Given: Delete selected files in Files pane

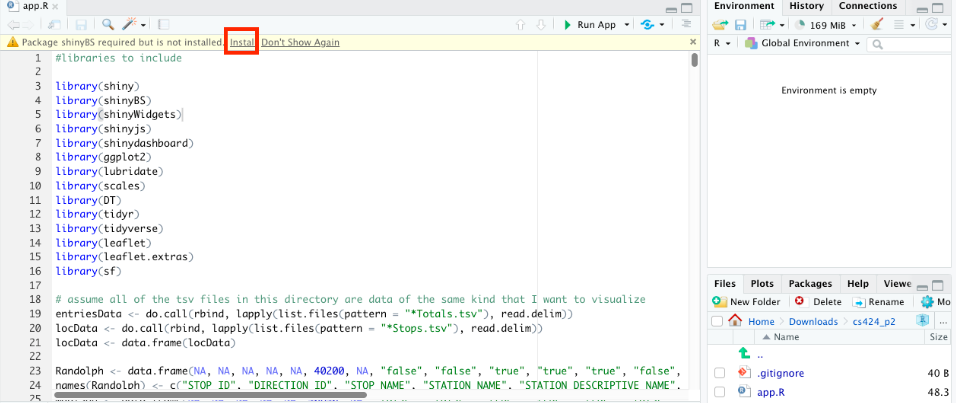Looking at the screenshot, I should pyautogui.click(x=818, y=301).
